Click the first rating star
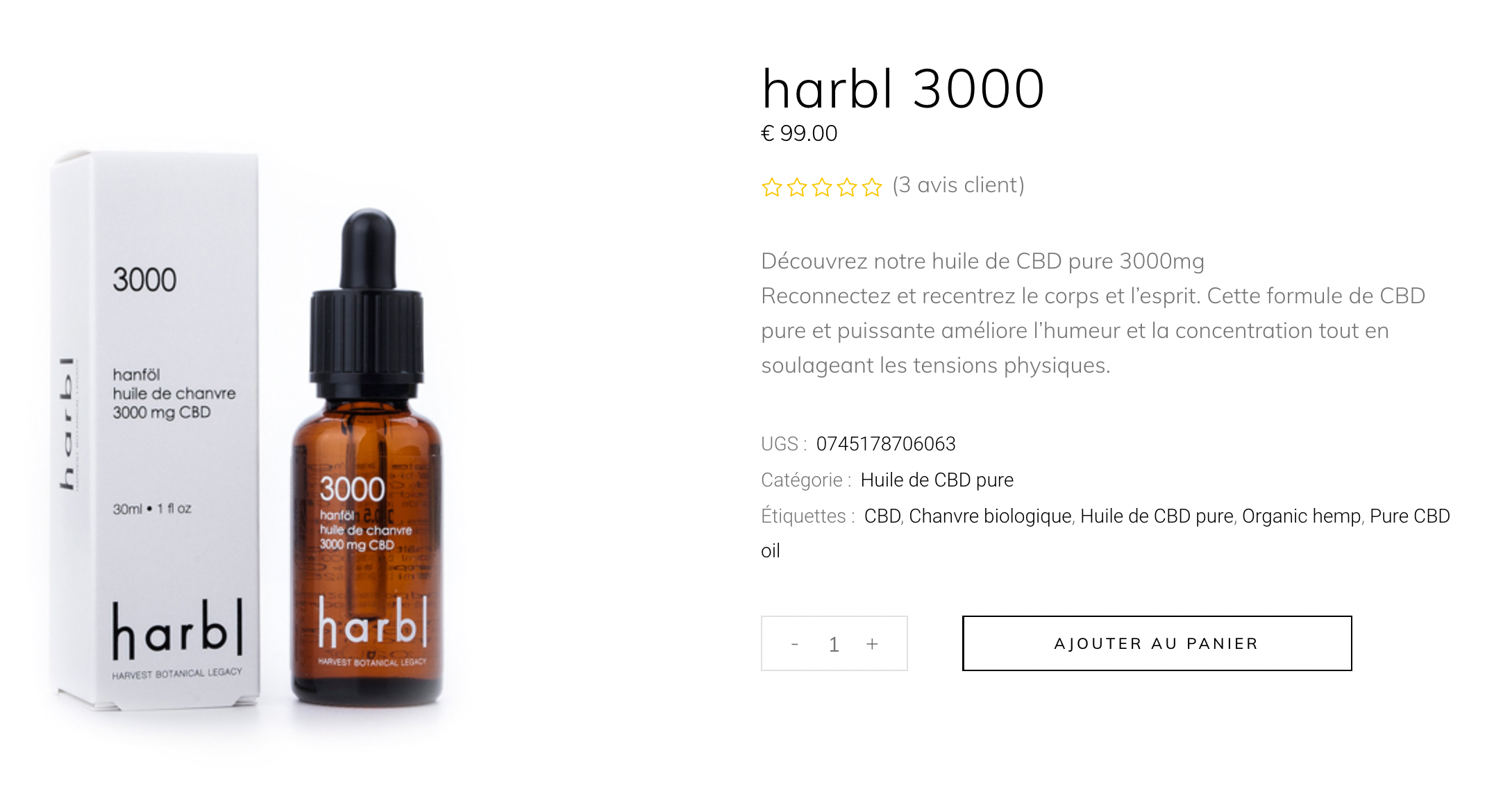 pyautogui.click(x=771, y=187)
